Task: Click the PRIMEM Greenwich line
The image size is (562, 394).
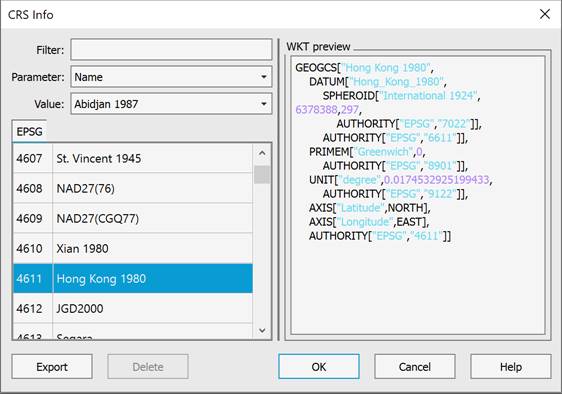Action: pos(367,152)
